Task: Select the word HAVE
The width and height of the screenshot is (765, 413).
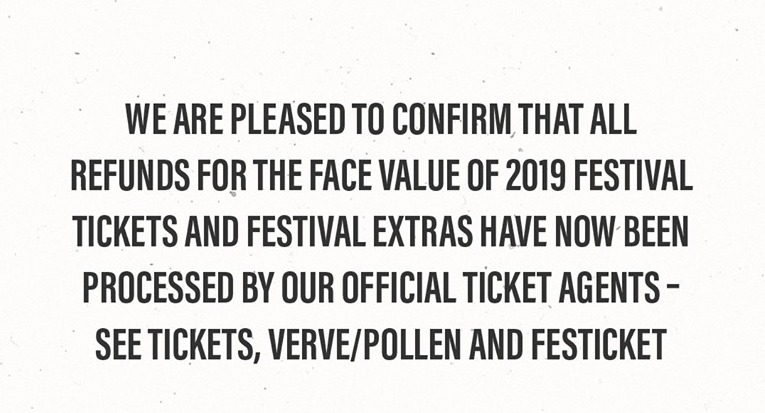Action: point(513,232)
